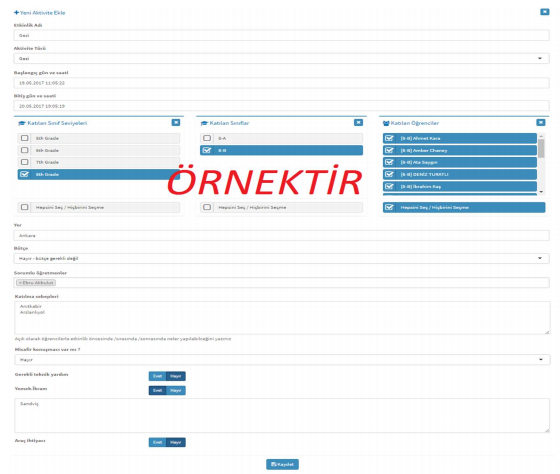Click the Yer input field
The height and width of the screenshot is (474, 560).
(281, 235)
